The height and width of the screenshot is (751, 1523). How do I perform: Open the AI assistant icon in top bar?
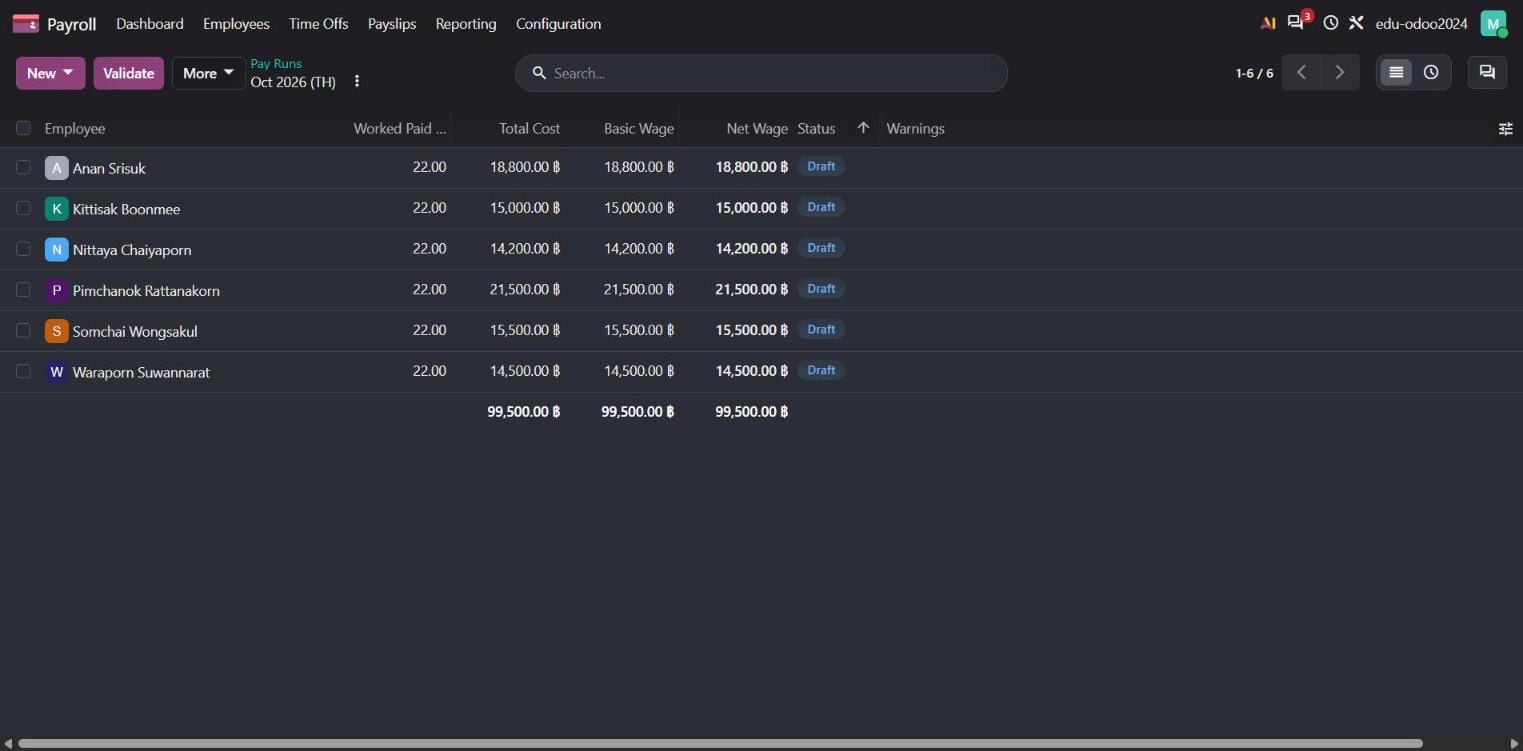point(1268,23)
